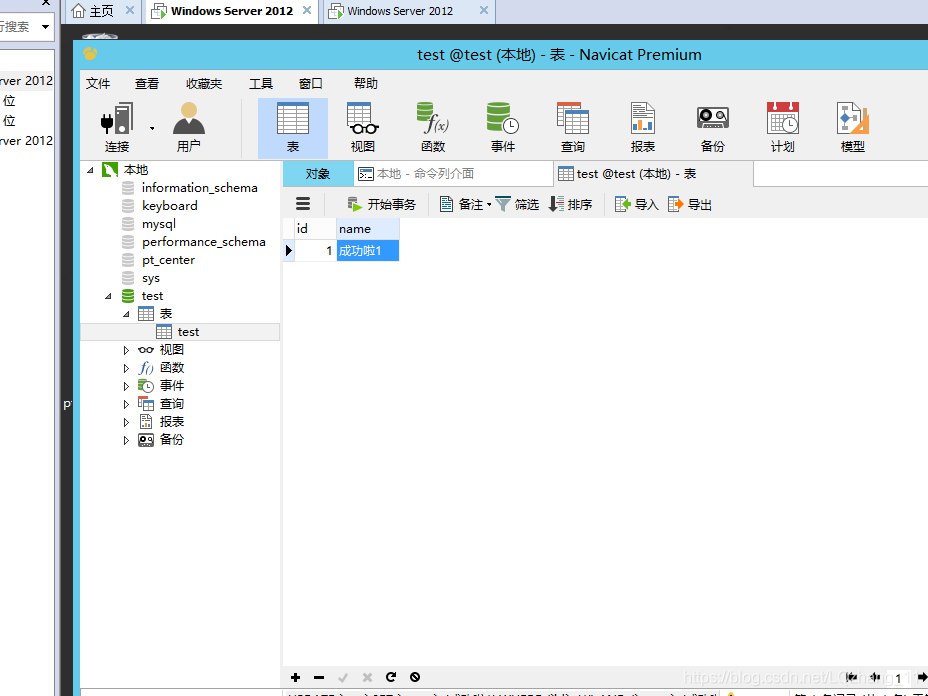Select the keyboard database
This screenshot has height=696, width=928.
pyautogui.click(x=170, y=205)
